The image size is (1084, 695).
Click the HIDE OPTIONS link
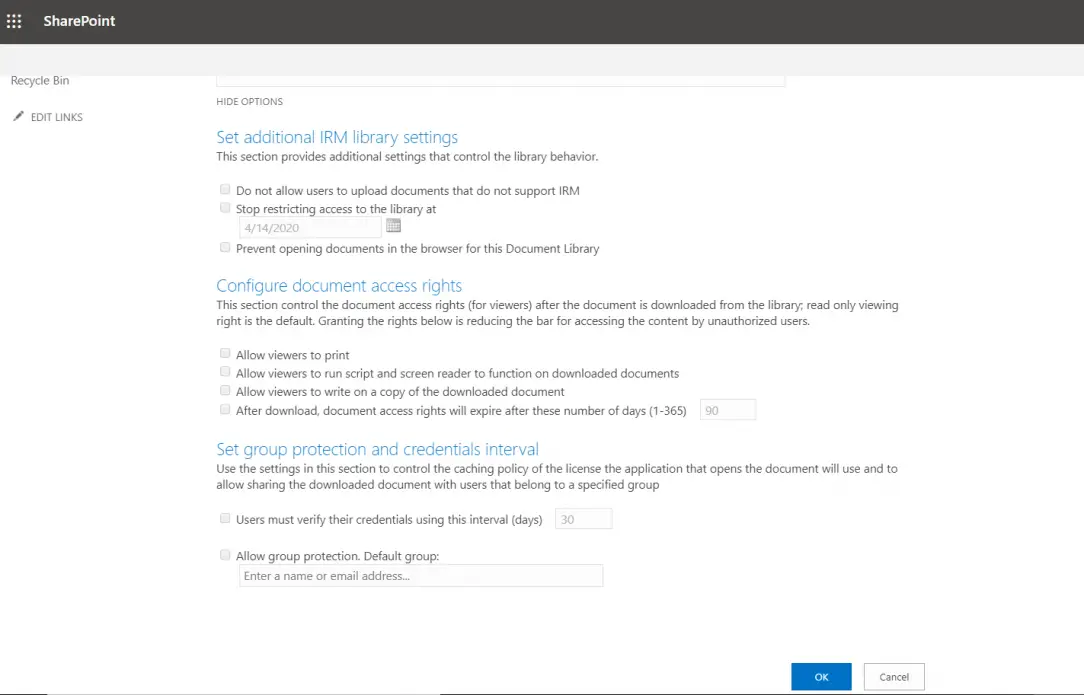pyautogui.click(x=249, y=101)
